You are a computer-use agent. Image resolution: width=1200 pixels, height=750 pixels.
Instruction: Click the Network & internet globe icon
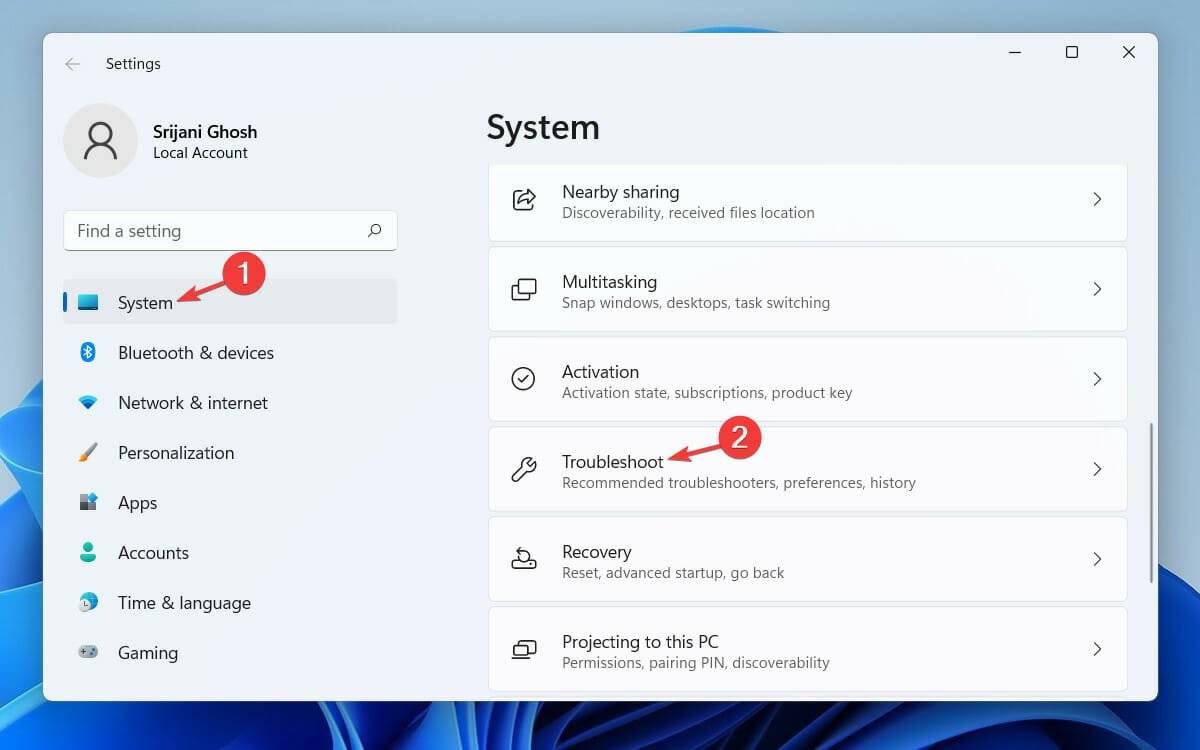click(88, 402)
